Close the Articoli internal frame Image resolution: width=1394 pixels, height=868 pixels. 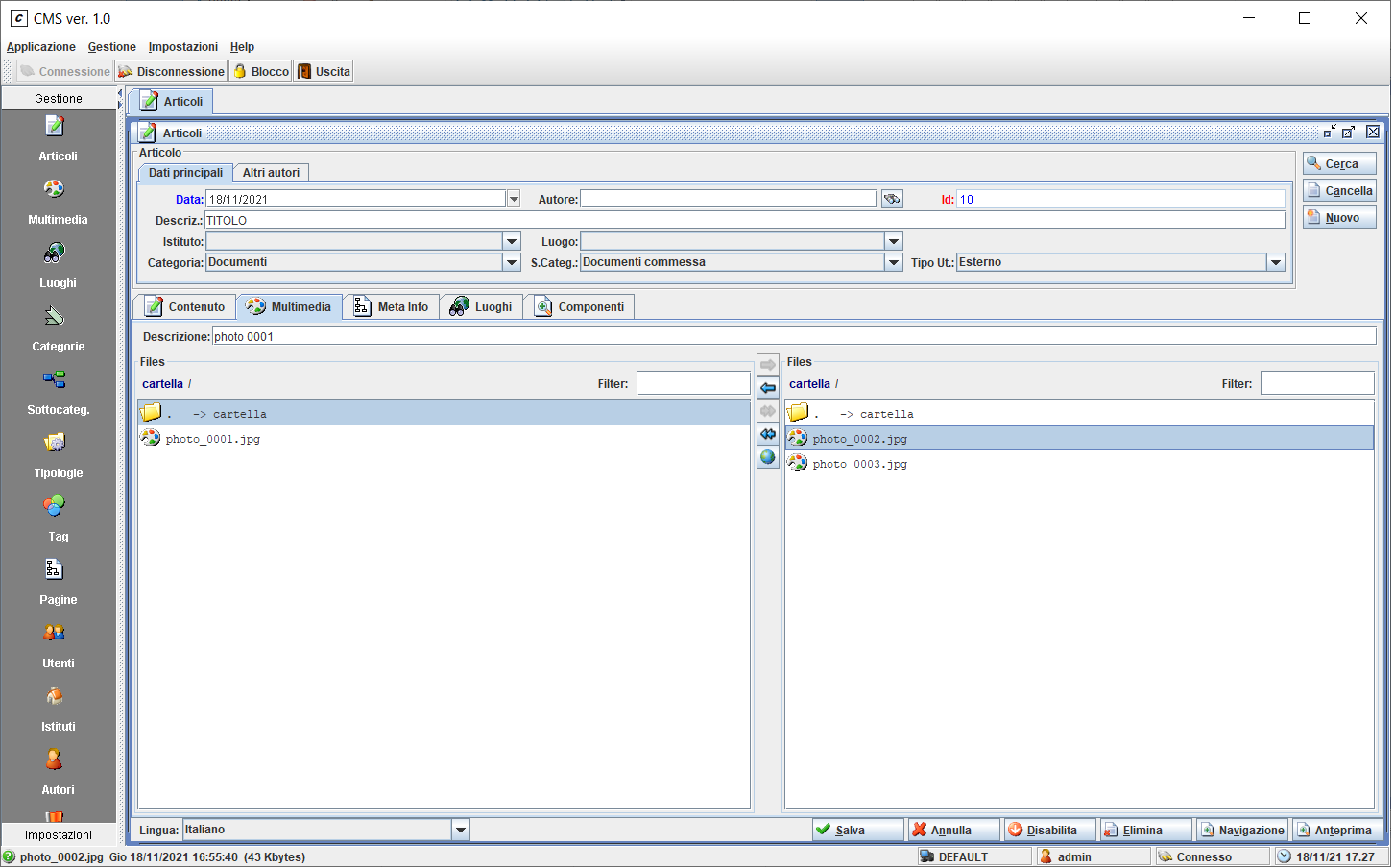click(1373, 132)
